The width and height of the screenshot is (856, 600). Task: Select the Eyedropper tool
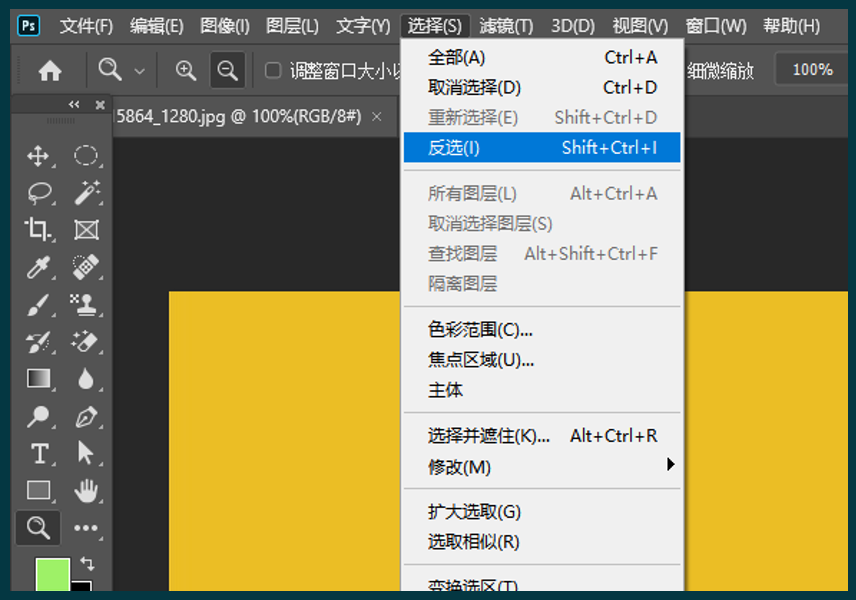point(38,267)
